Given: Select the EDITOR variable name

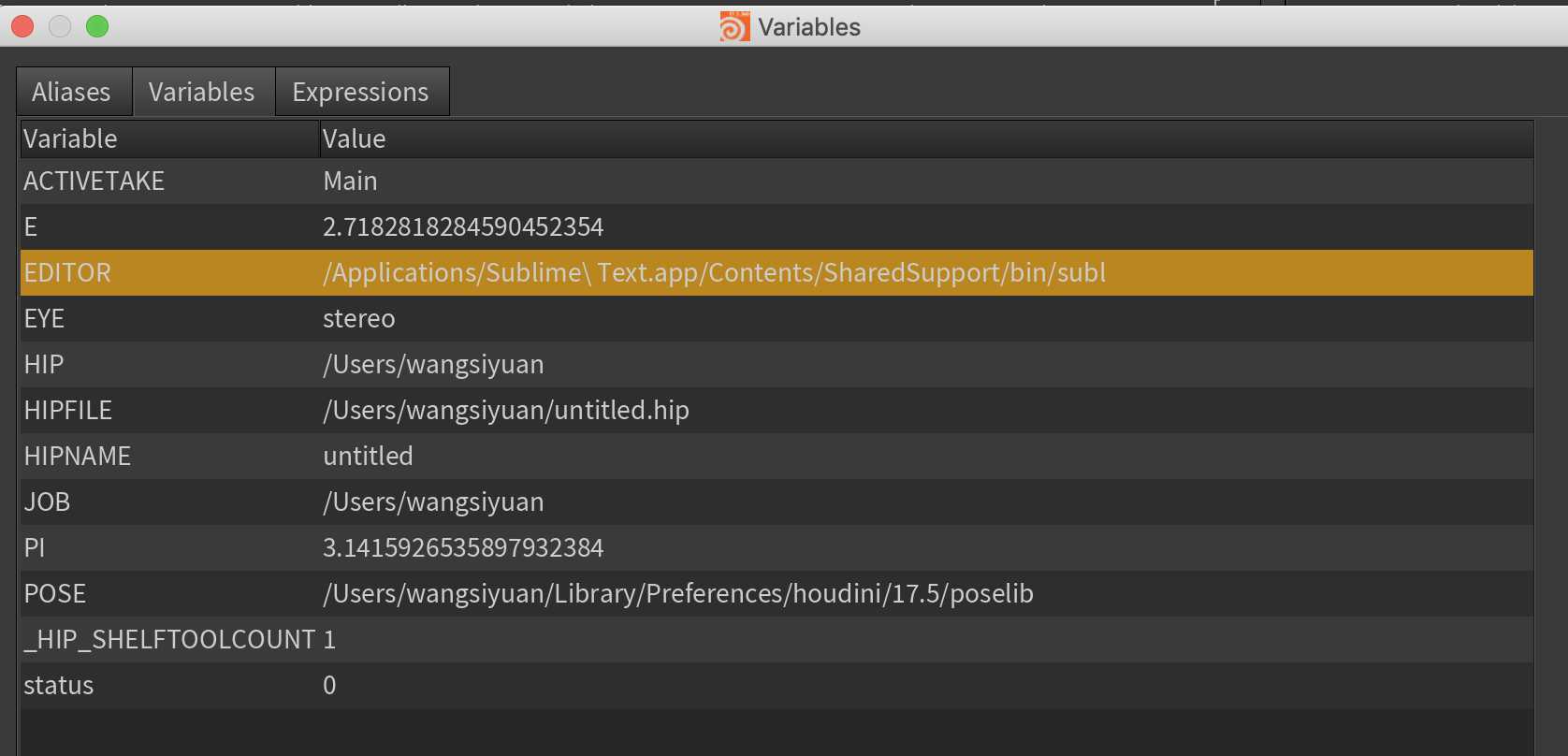Looking at the screenshot, I should [x=67, y=272].
